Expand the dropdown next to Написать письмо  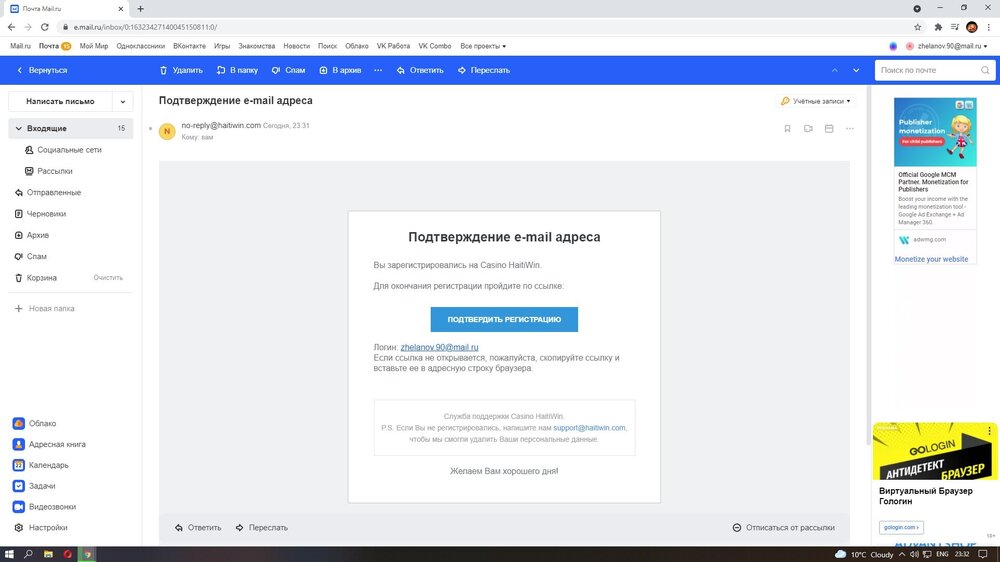123,101
